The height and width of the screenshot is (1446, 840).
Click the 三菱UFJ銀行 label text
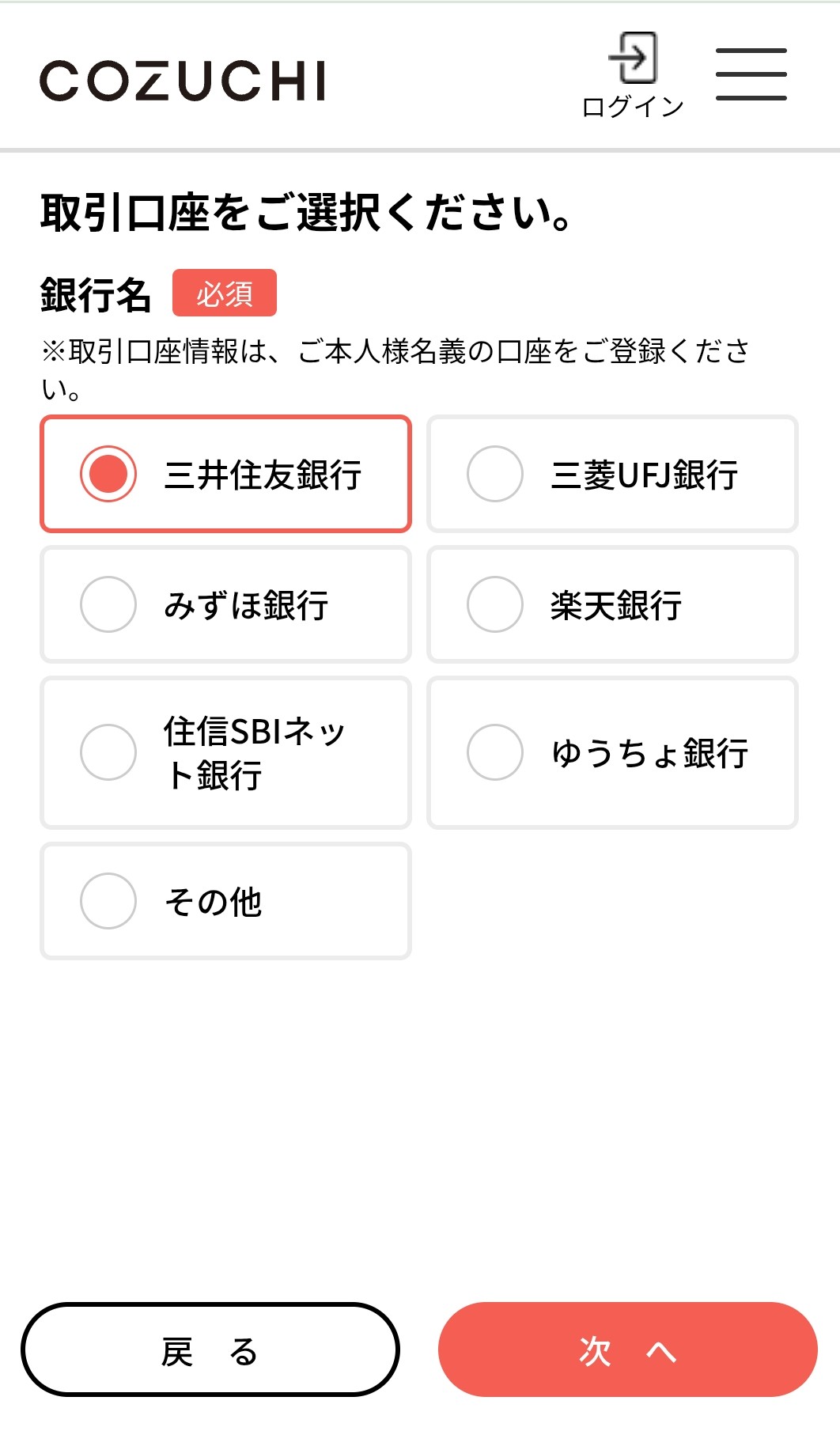645,475
